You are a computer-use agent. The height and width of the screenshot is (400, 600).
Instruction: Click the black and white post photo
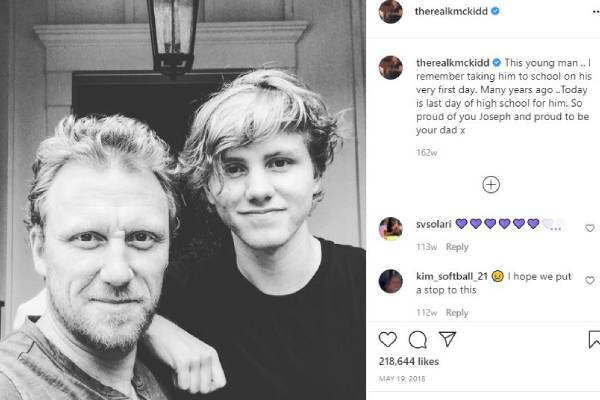pos(183,200)
